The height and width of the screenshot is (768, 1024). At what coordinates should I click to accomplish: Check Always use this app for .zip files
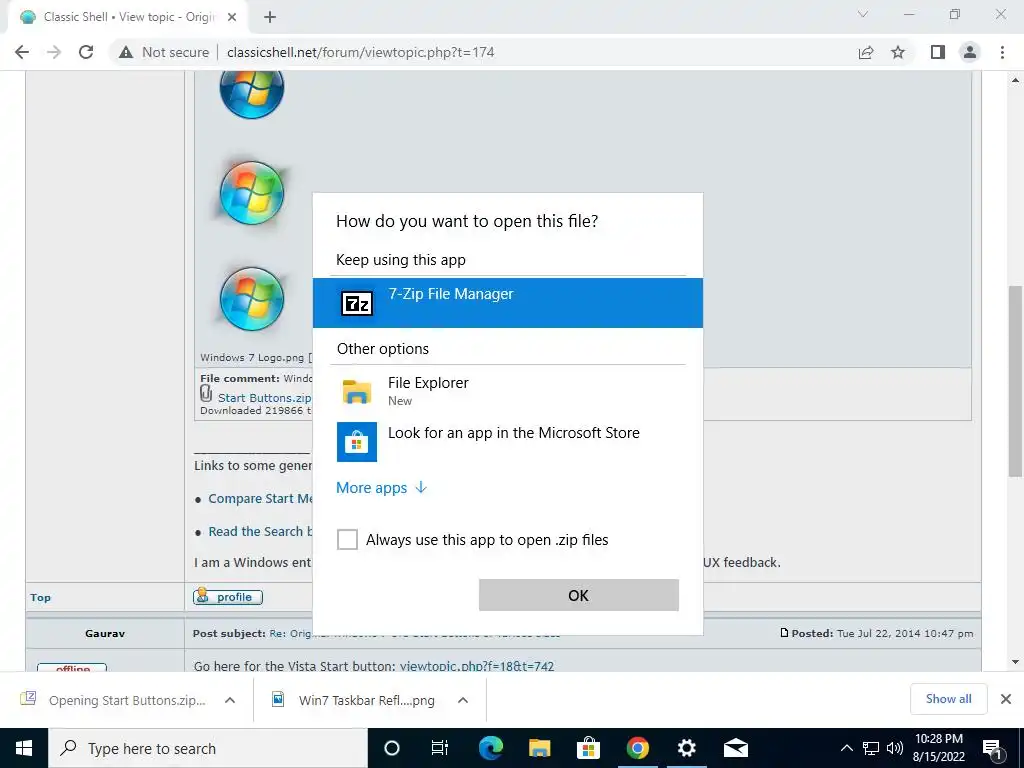click(x=347, y=540)
